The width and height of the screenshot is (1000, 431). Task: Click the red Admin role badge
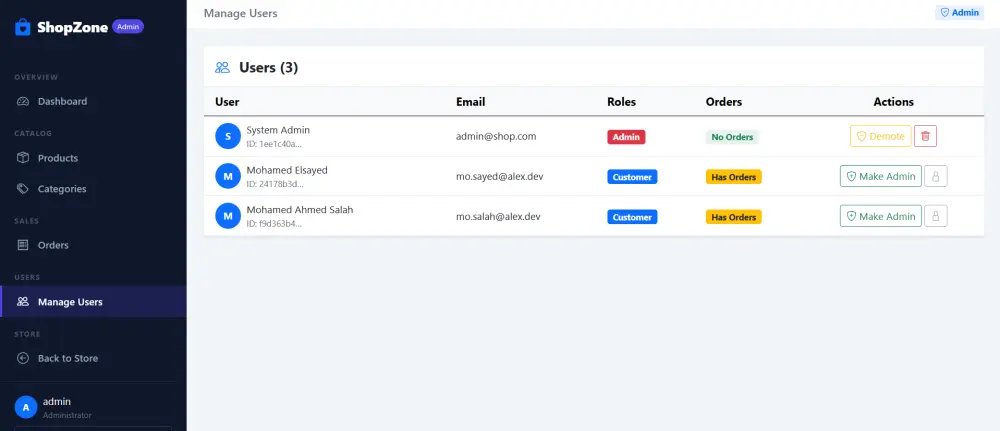click(626, 137)
